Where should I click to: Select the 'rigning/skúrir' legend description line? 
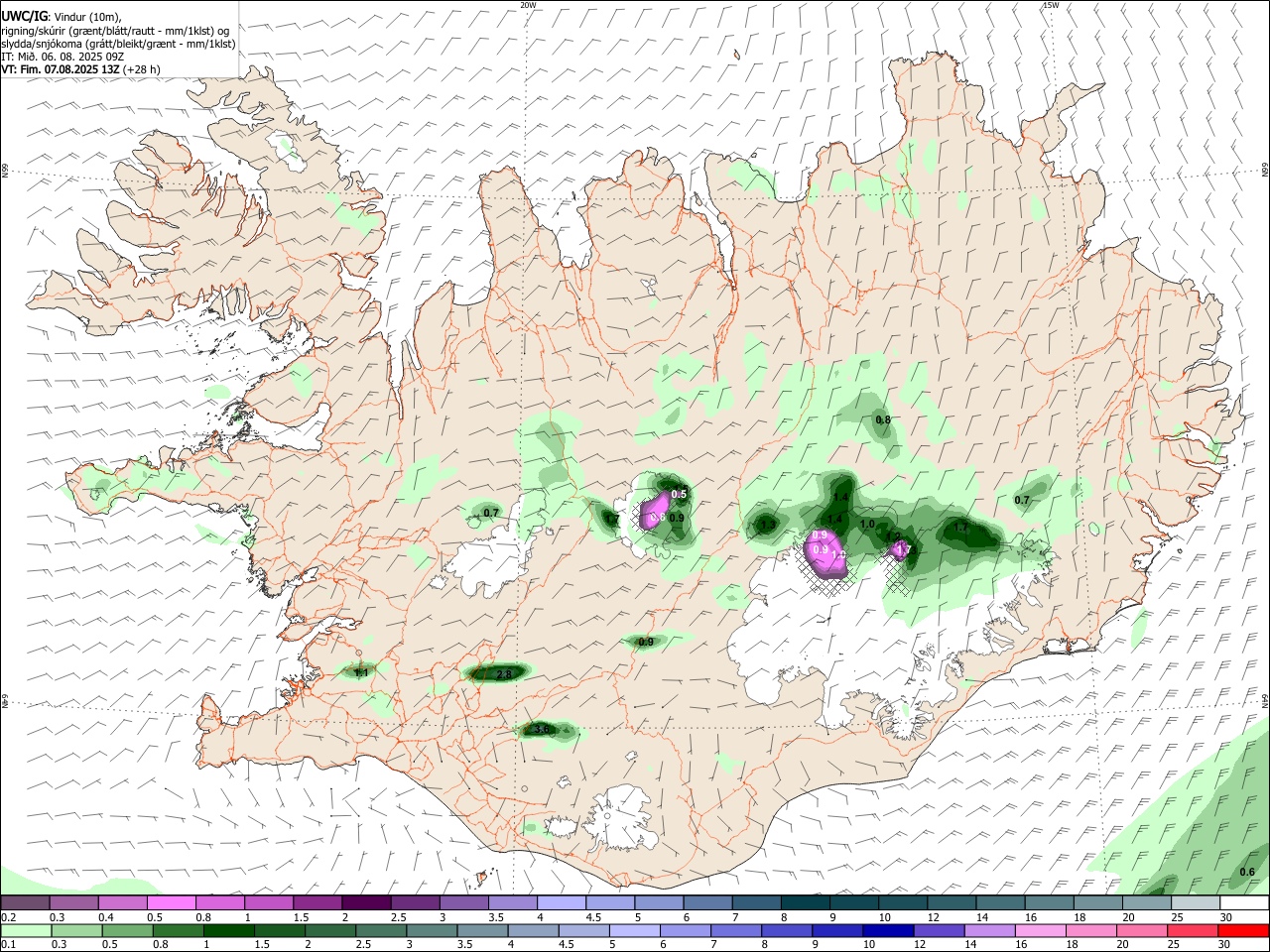click(115, 30)
